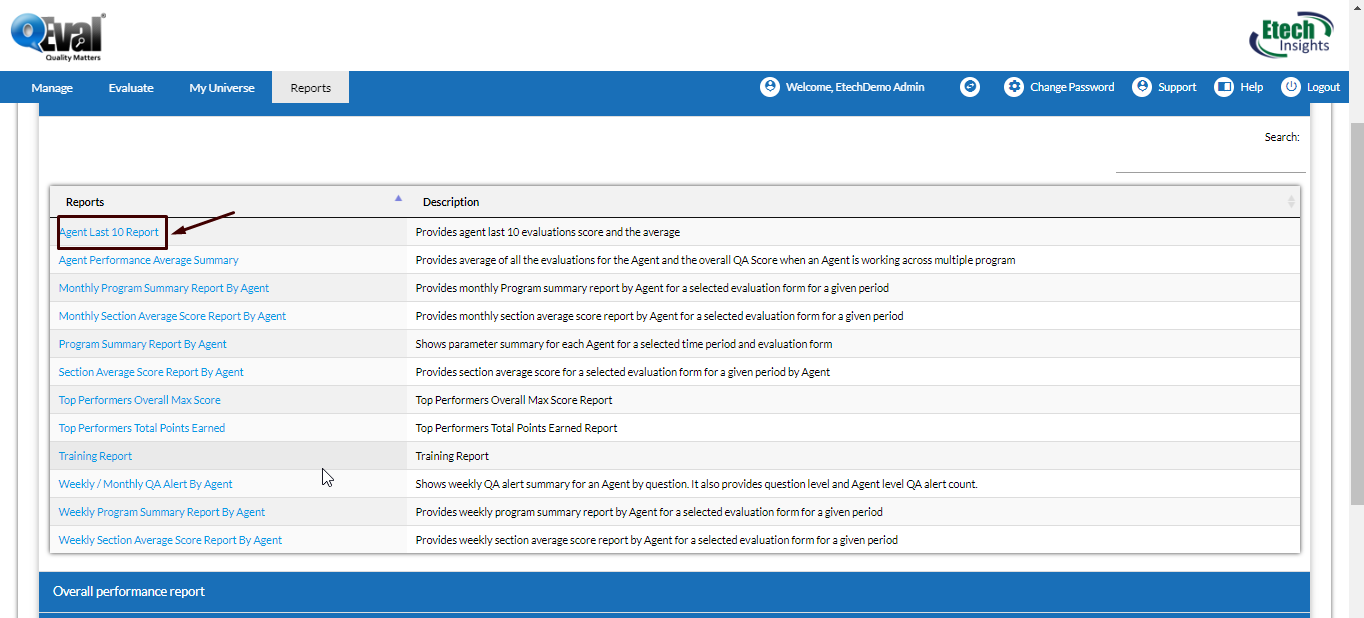Image resolution: width=1364 pixels, height=618 pixels.
Task: Open Weekly / Monthly QA Alert By Agent
Action: (146, 484)
